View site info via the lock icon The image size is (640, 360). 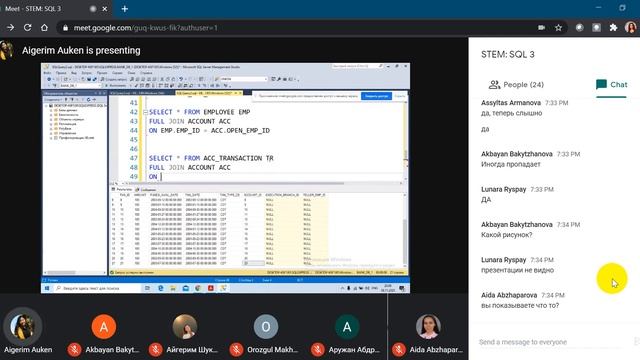coord(65,28)
